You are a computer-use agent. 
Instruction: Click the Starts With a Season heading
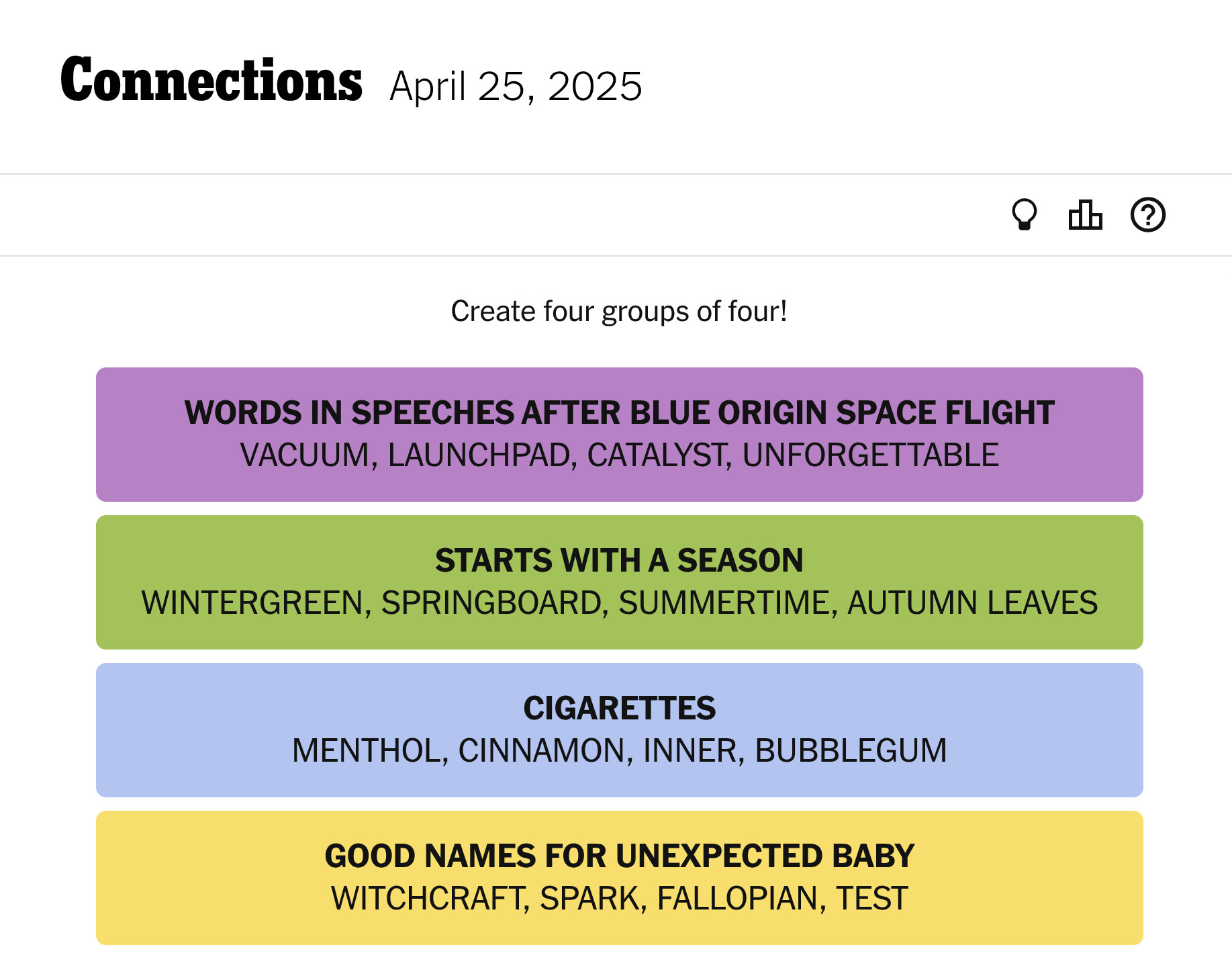(x=619, y=560)
